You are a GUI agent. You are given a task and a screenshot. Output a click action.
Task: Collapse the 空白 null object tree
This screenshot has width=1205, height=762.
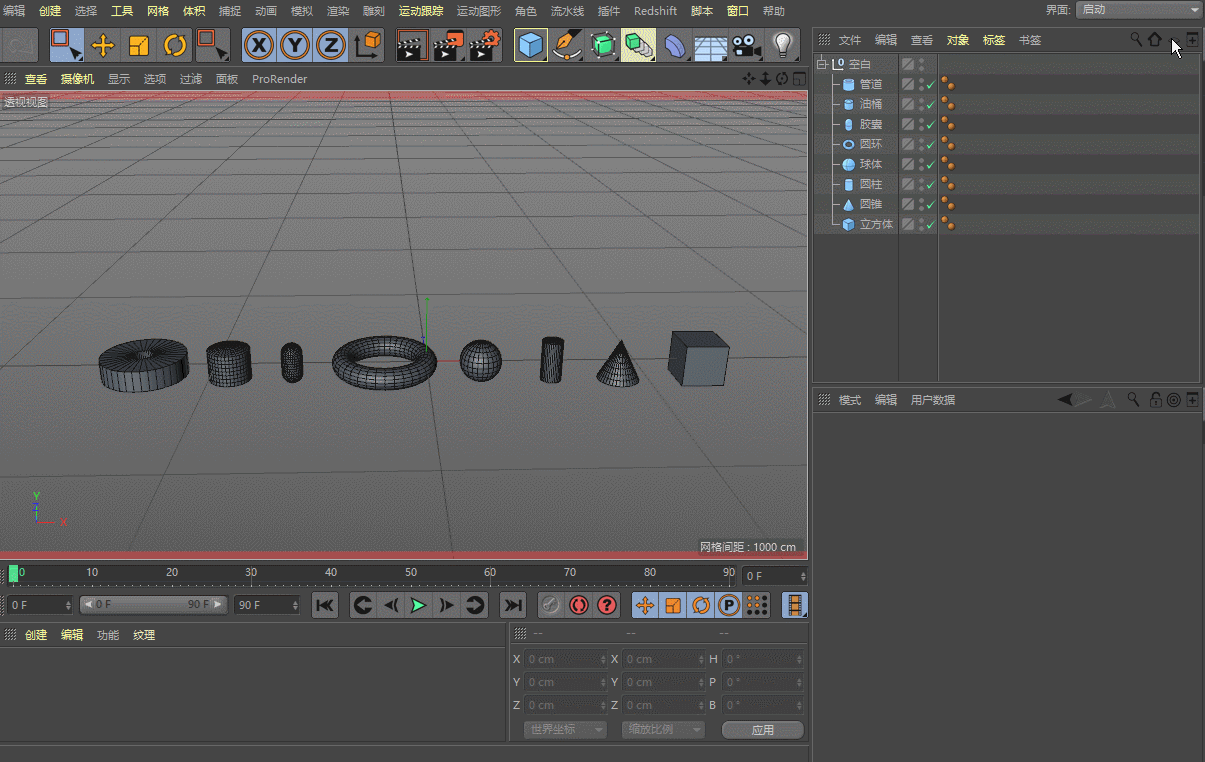point(823,64)
